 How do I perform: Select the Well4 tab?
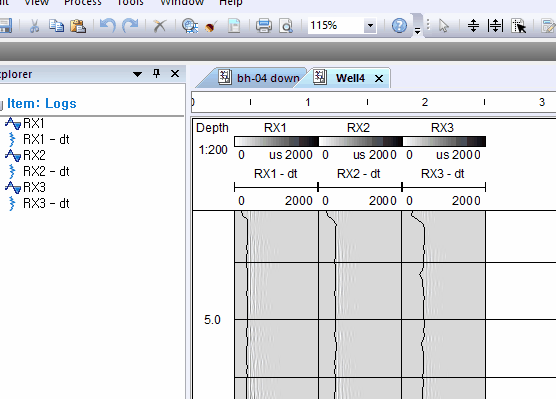pyautogui.click(x=350, y=78)
